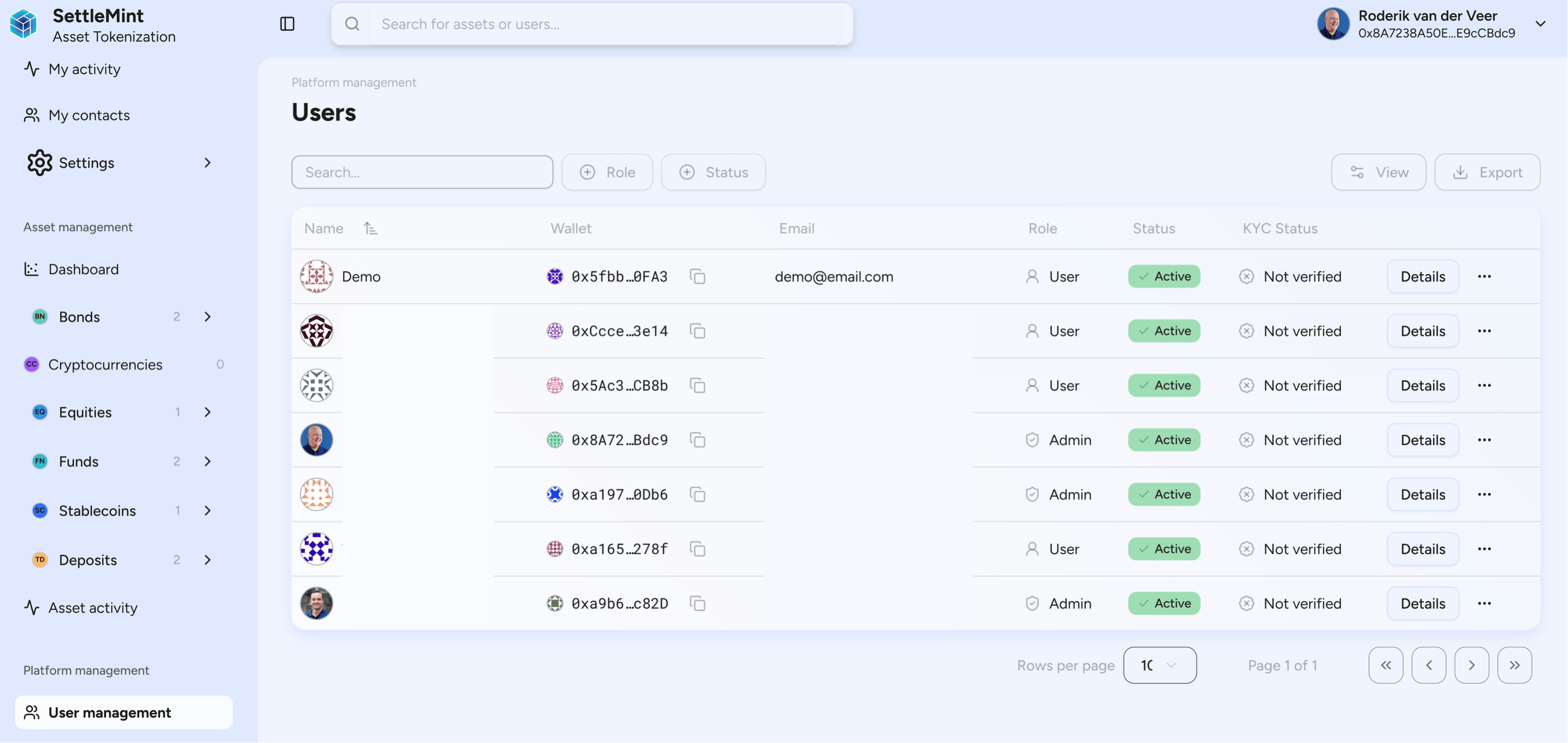Open Details for demo@email.com user
The width and height of the screenshot is (1568, 743).
(1422, 276)
